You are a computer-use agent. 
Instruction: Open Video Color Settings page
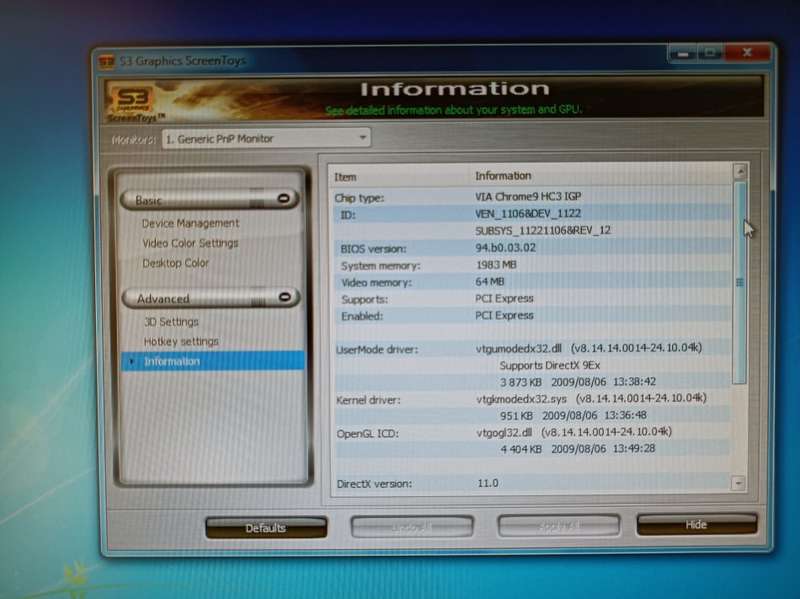pyautogui.click(x=190, y=243)
